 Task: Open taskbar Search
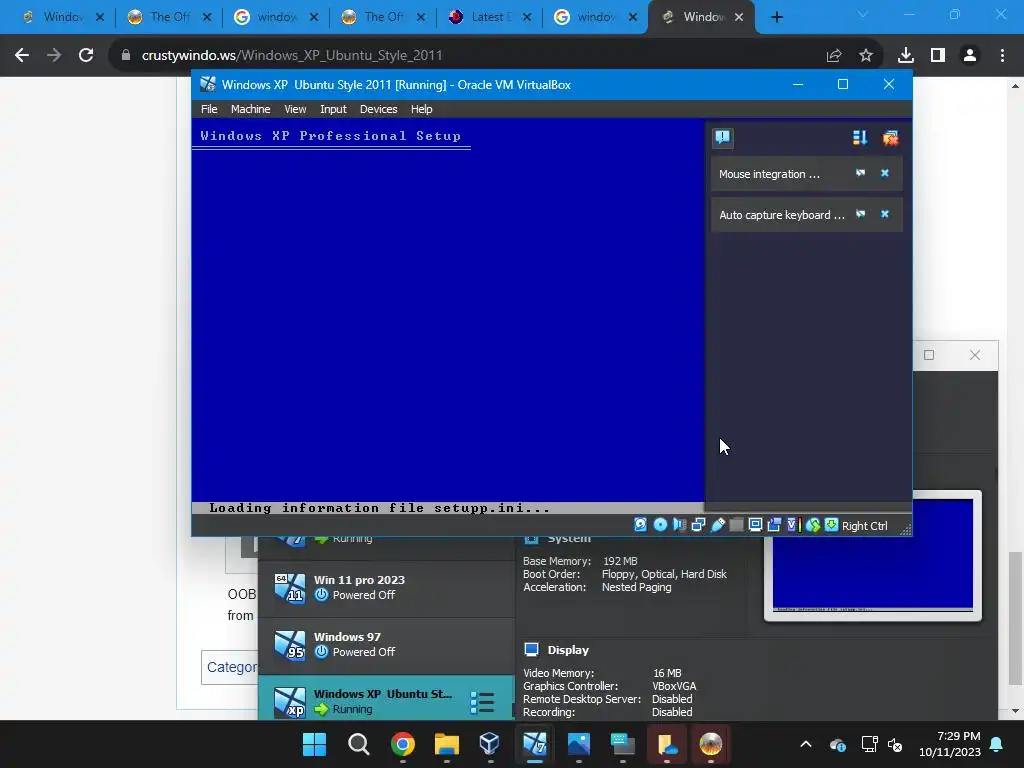(x=359, y=744)
